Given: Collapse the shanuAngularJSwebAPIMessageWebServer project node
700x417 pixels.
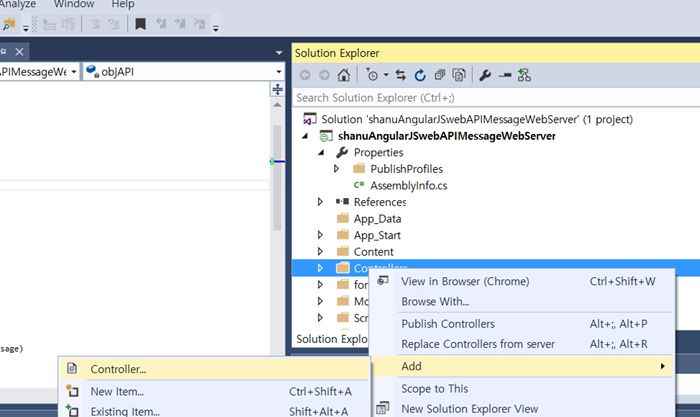Looking at the screenshot, I should point(305,136).
